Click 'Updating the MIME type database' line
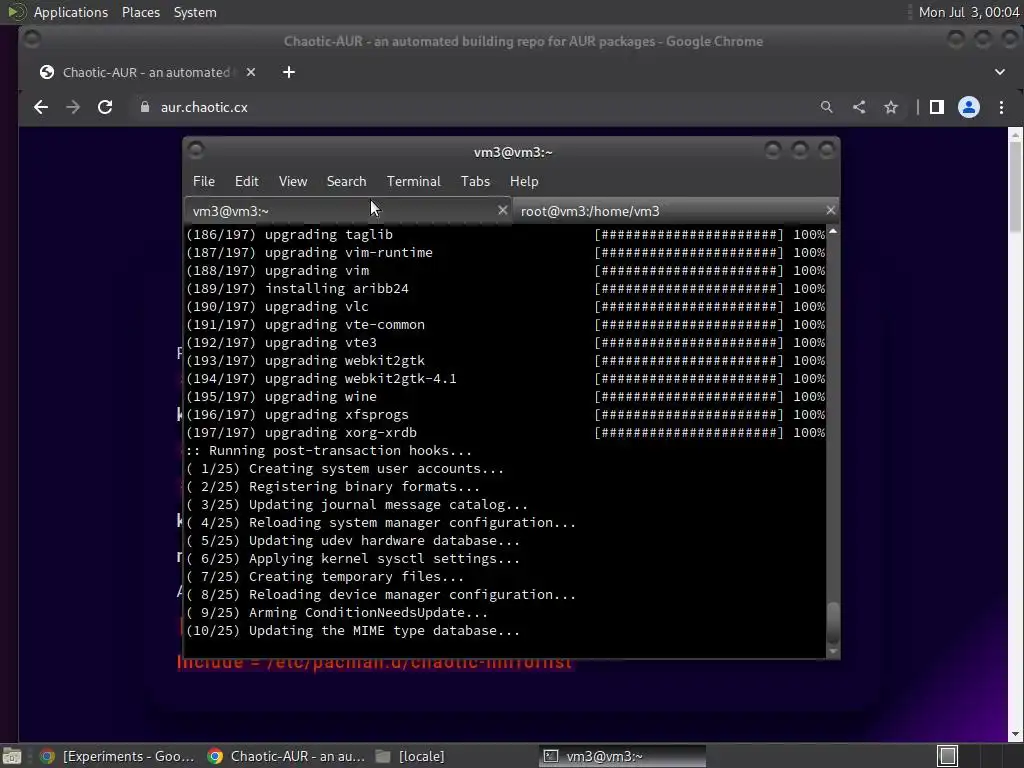 click(x=353, y=631)
